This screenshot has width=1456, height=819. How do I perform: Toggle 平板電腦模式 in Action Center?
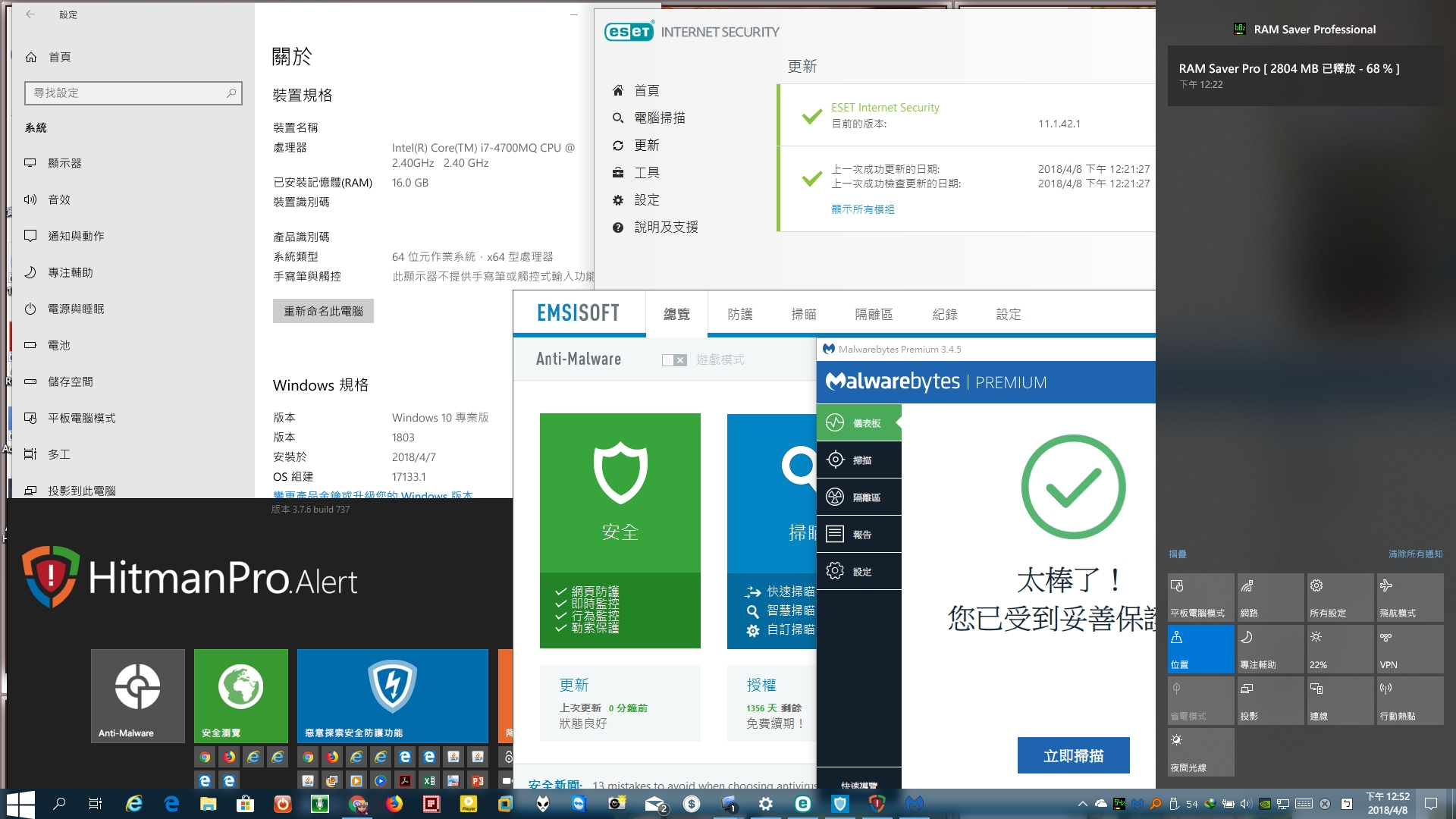tap(1200, 598)
